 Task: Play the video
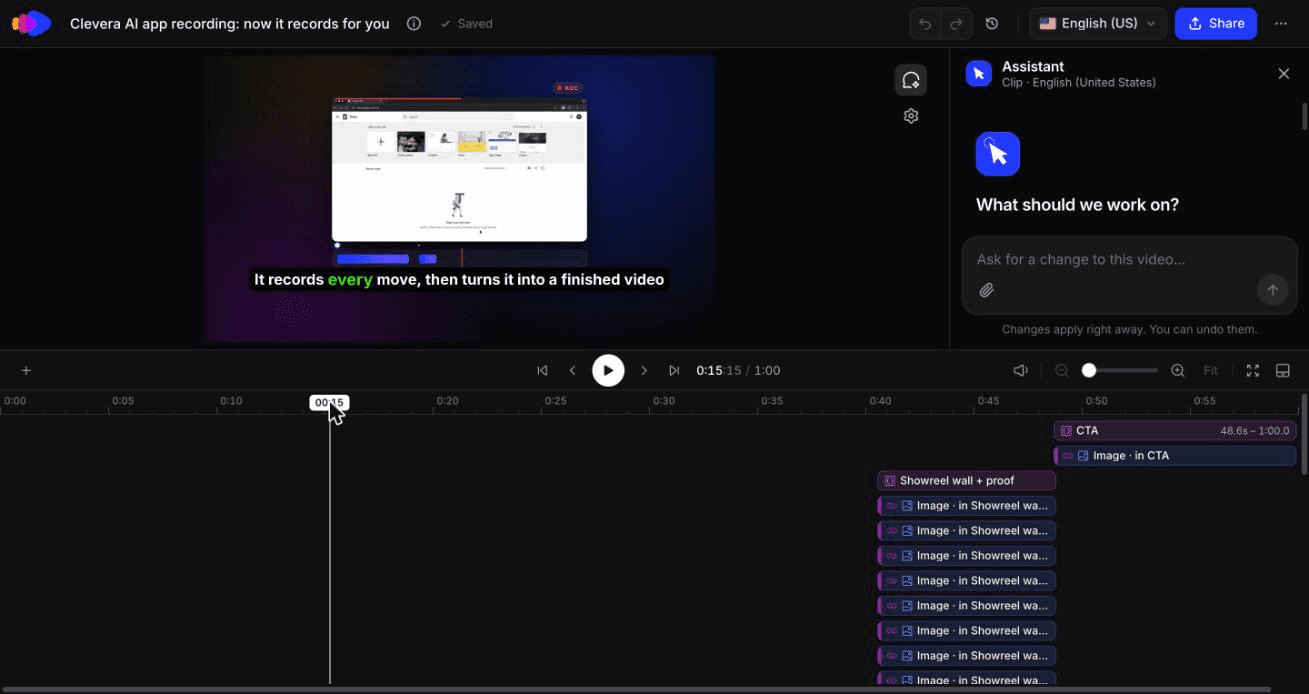(608, 370)
